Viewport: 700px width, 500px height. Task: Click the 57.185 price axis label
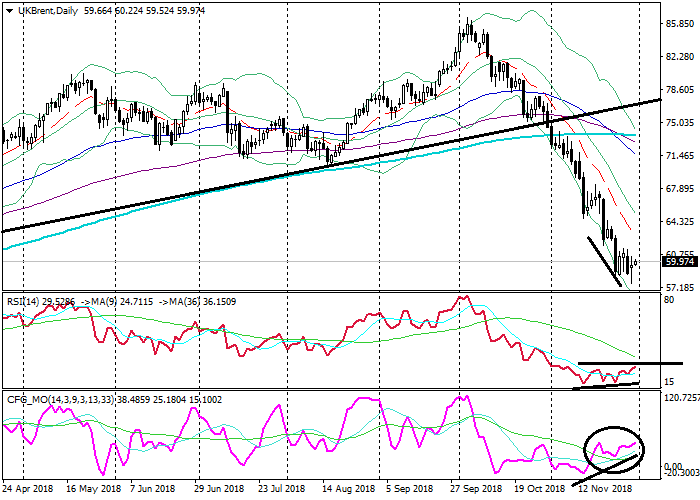coord(679,287)
